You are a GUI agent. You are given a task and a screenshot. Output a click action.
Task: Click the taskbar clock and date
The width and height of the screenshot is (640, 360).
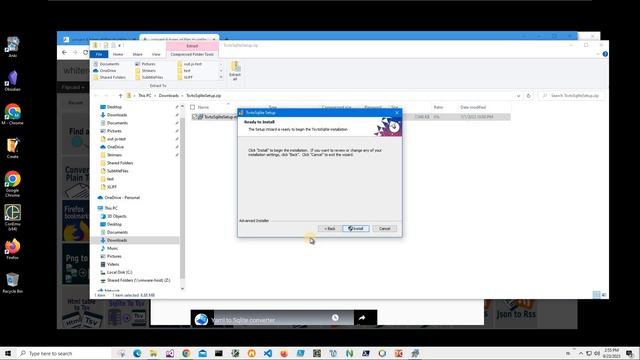[x=611, y=353]
